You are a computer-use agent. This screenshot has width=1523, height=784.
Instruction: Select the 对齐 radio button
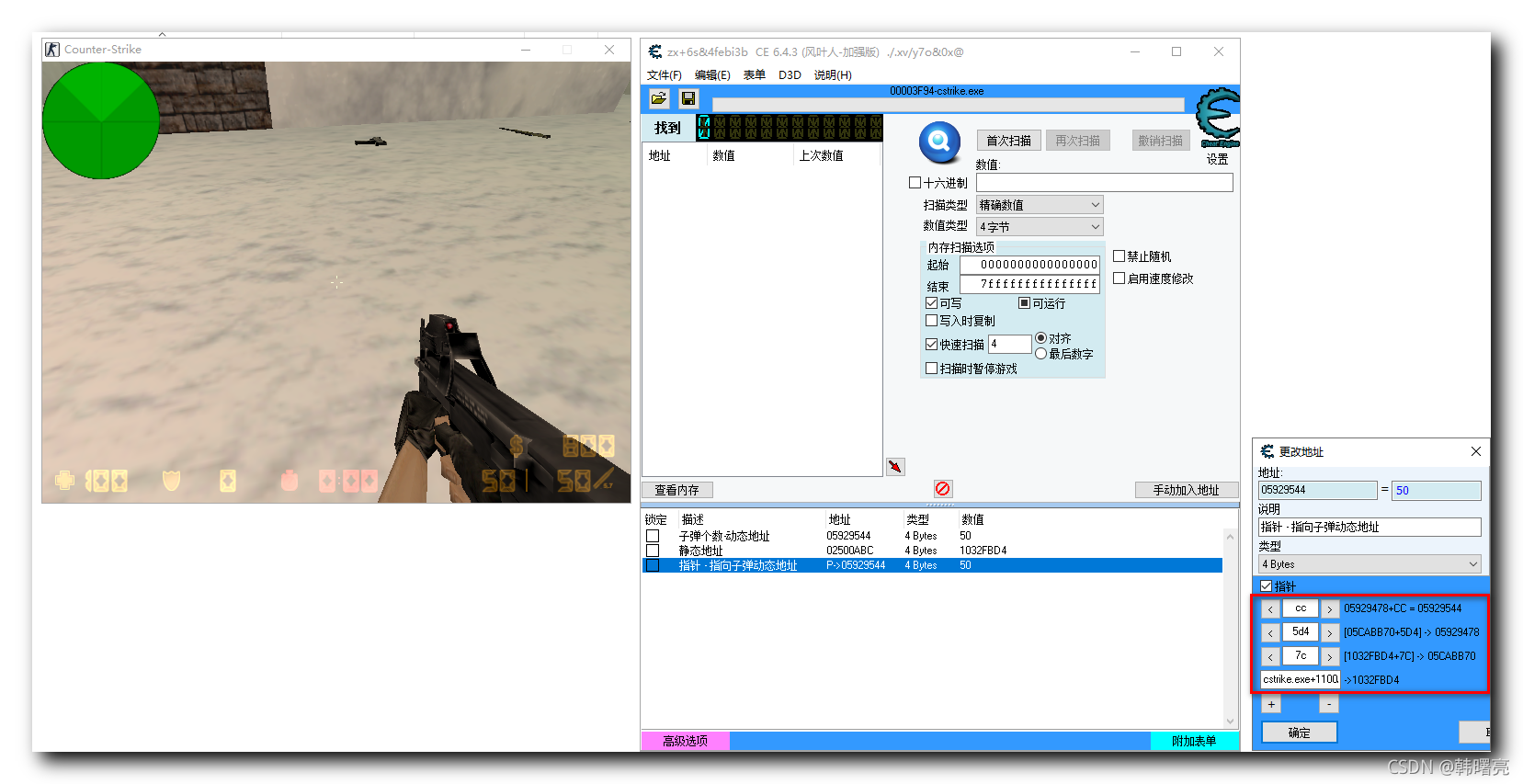pos(1040,338)
